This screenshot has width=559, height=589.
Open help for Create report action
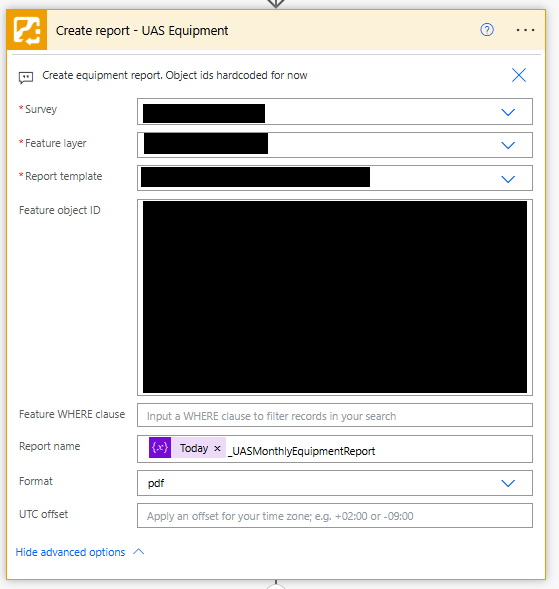pyautogui.click(x=487, y=30)
